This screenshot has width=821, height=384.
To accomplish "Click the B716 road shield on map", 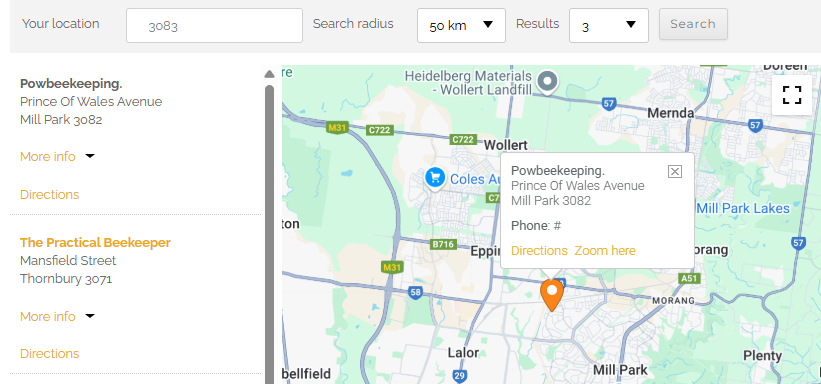I will (442, 244).
